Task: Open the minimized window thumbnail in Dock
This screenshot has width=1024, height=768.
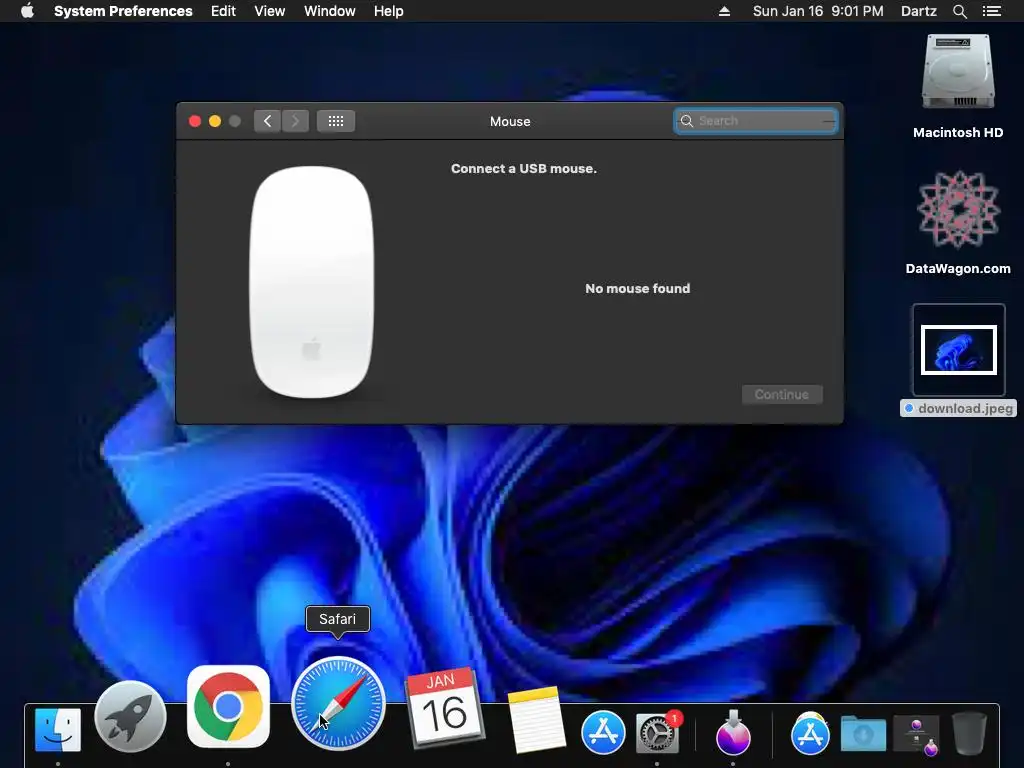Action: pyautogui.click(x=916, y=733)
